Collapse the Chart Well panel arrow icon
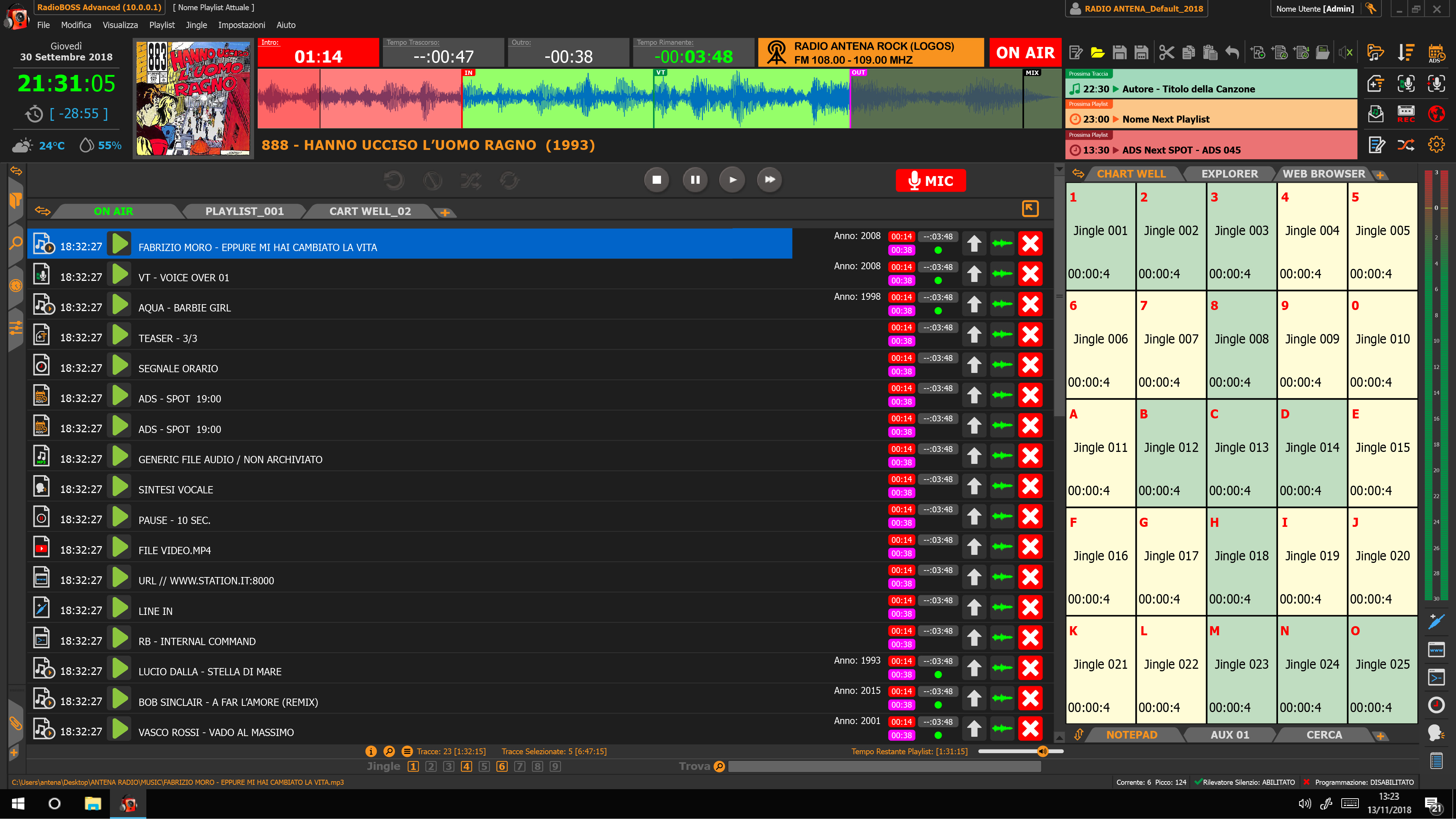Screen dimensions: 1456x819 coord(1079,174)
